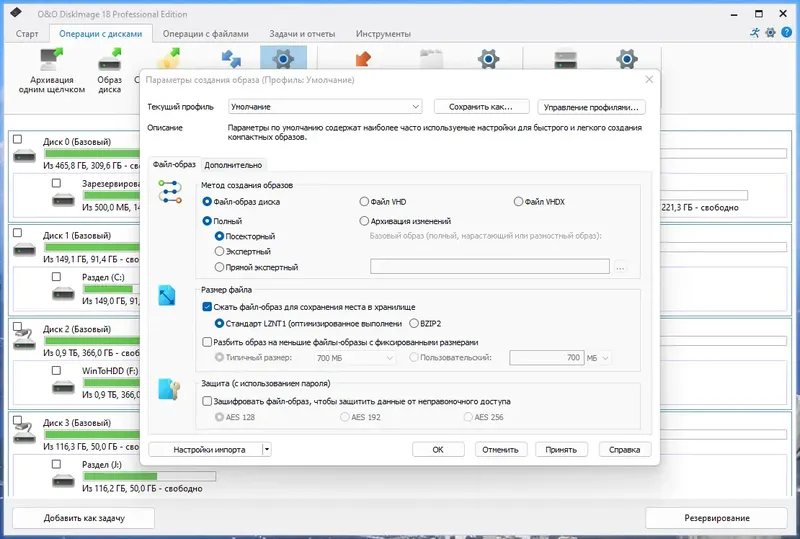The height and width of the screenshot is (539, 800).
Task: Enable Разбить образ на меньшие файлы checkbox
Action: coord(207,342)
